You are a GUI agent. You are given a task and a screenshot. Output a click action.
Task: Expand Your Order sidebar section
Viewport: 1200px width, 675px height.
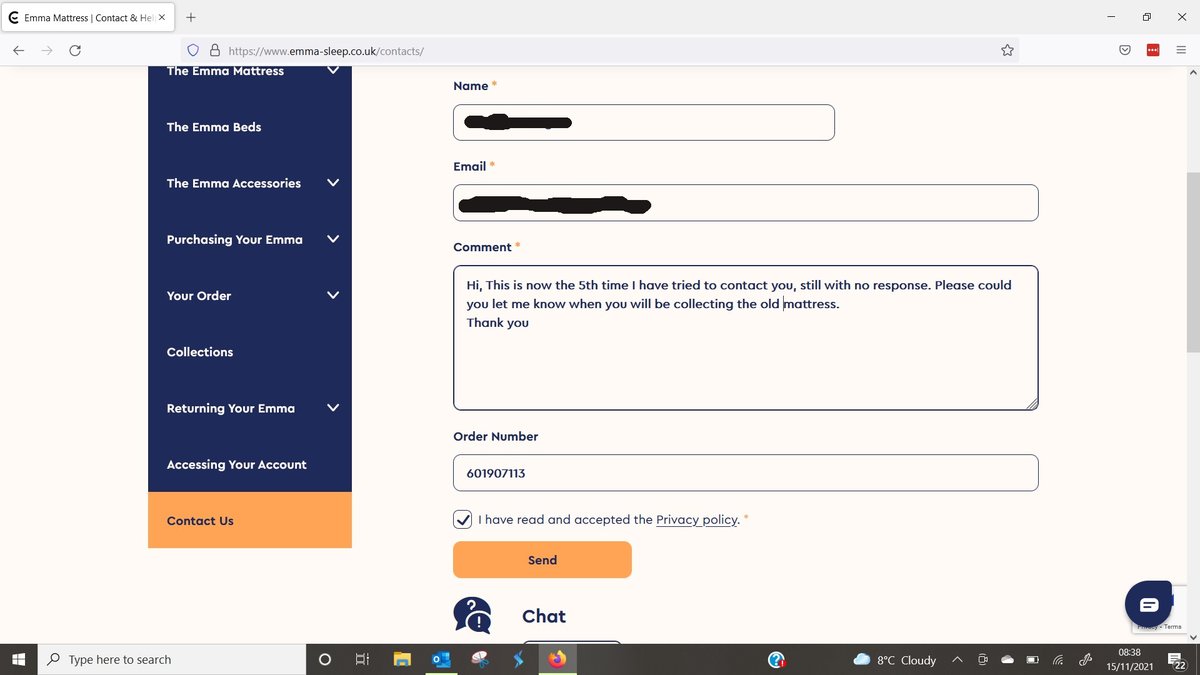pos(333,295)
